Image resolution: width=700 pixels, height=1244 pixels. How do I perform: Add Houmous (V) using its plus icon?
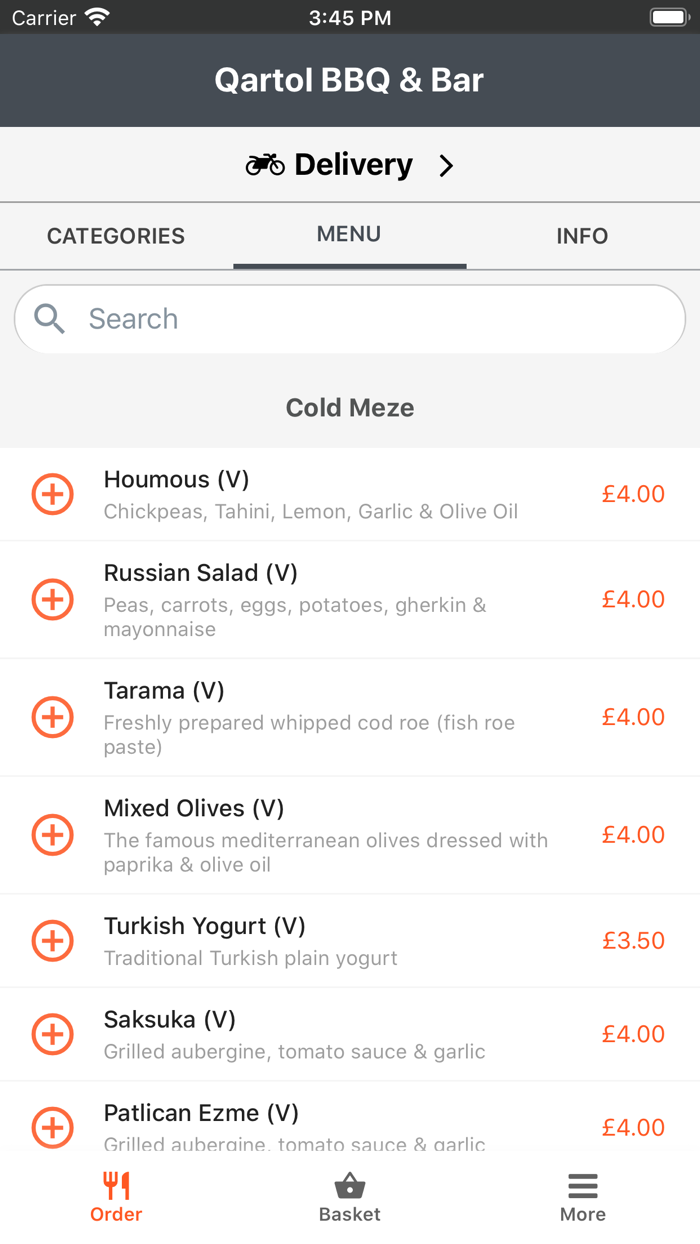52,494
